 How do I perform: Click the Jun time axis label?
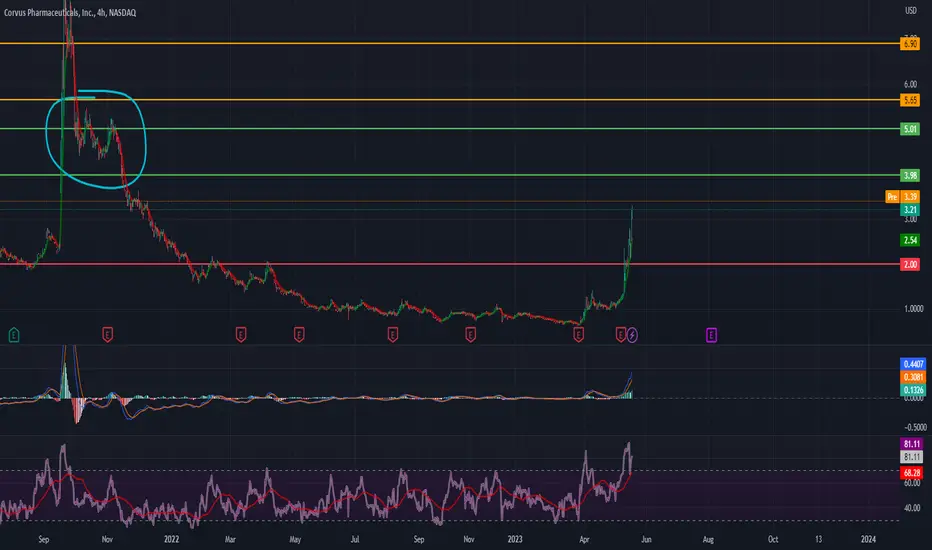tap(646, 539)
